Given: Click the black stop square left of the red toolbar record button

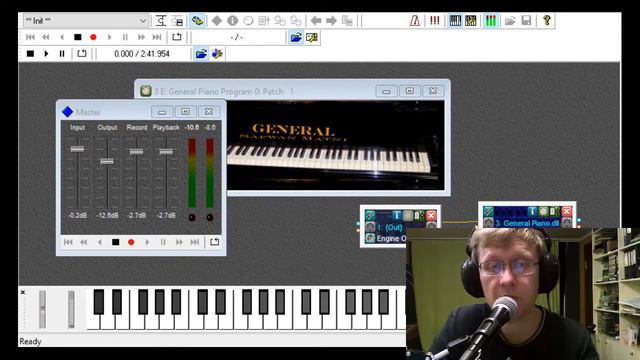Looking at the screenshot, I should tap(78, 37).
